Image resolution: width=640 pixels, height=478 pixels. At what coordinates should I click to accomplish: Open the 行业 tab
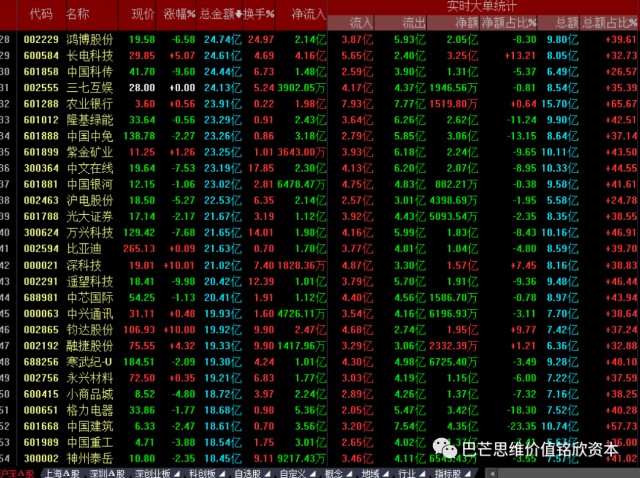pos(411,474)
